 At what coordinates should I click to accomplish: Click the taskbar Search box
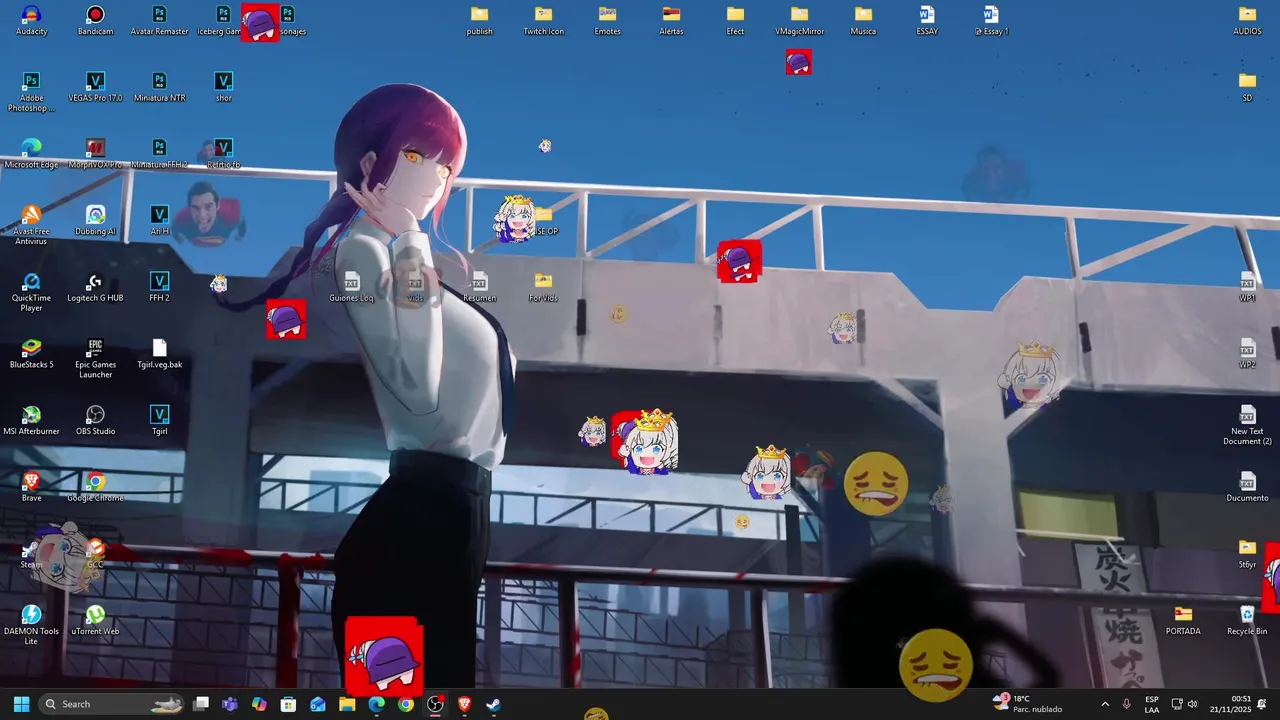[113, 704]
